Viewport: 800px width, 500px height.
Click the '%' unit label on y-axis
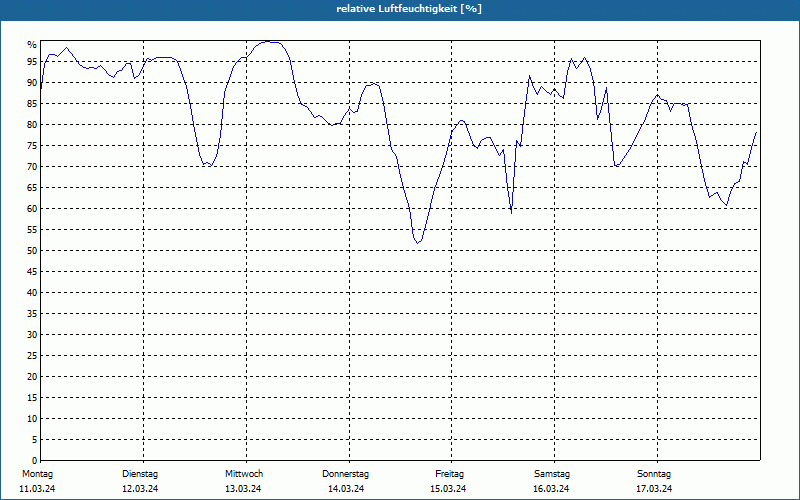click(32, 45)
